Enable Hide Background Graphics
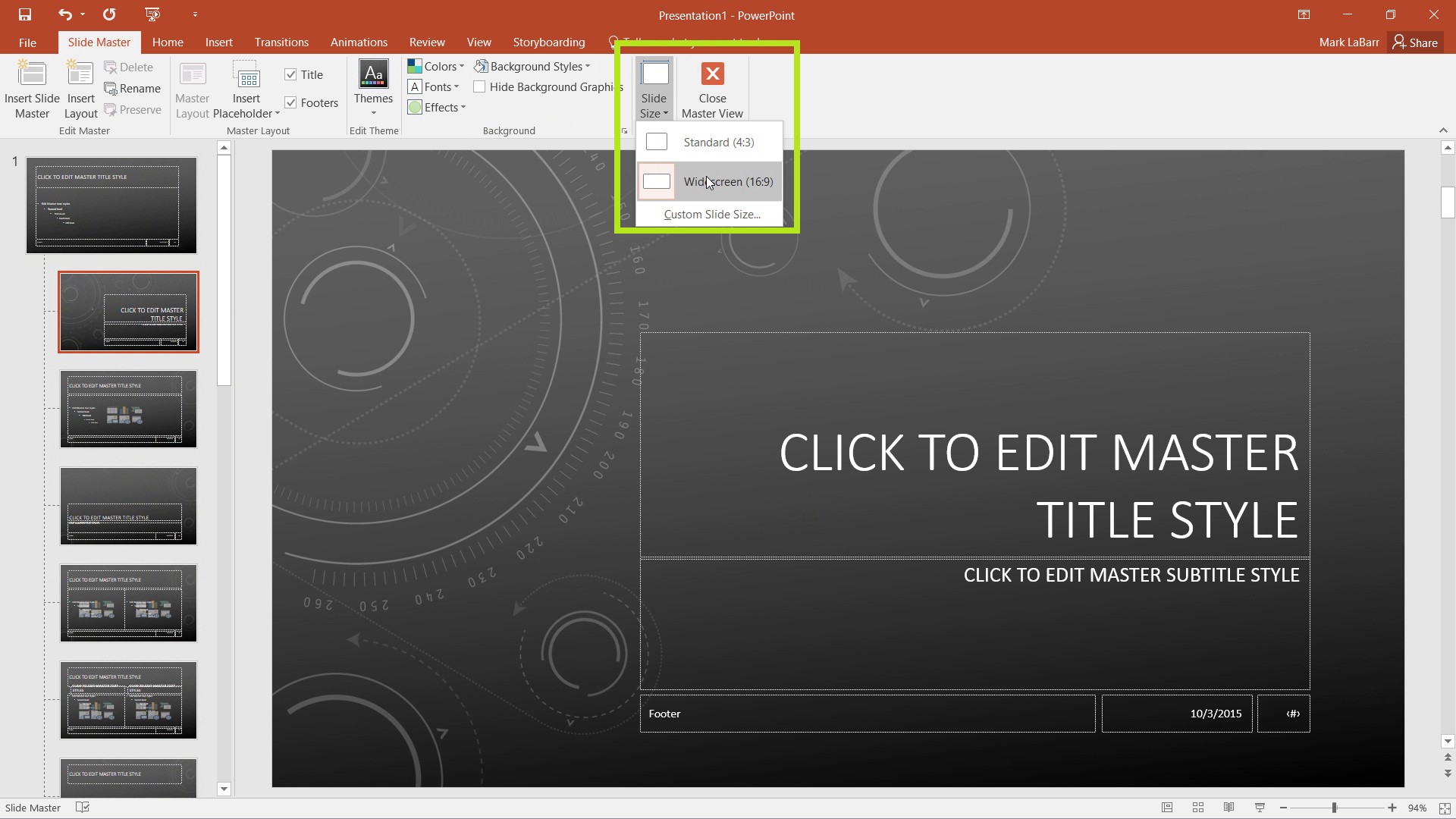This screenshot has width=1456, height=819. pyautogui.click(x=479, y=86)
